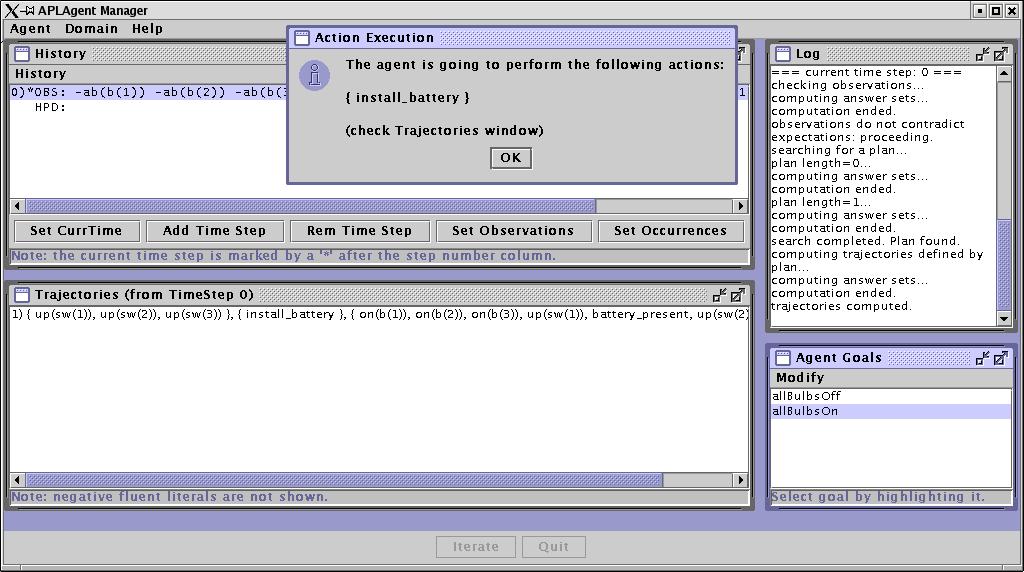Select the allBulbsOff goal
This screenshot has width=1024, height=572.
pyautogui.click(x=806, y=396)
